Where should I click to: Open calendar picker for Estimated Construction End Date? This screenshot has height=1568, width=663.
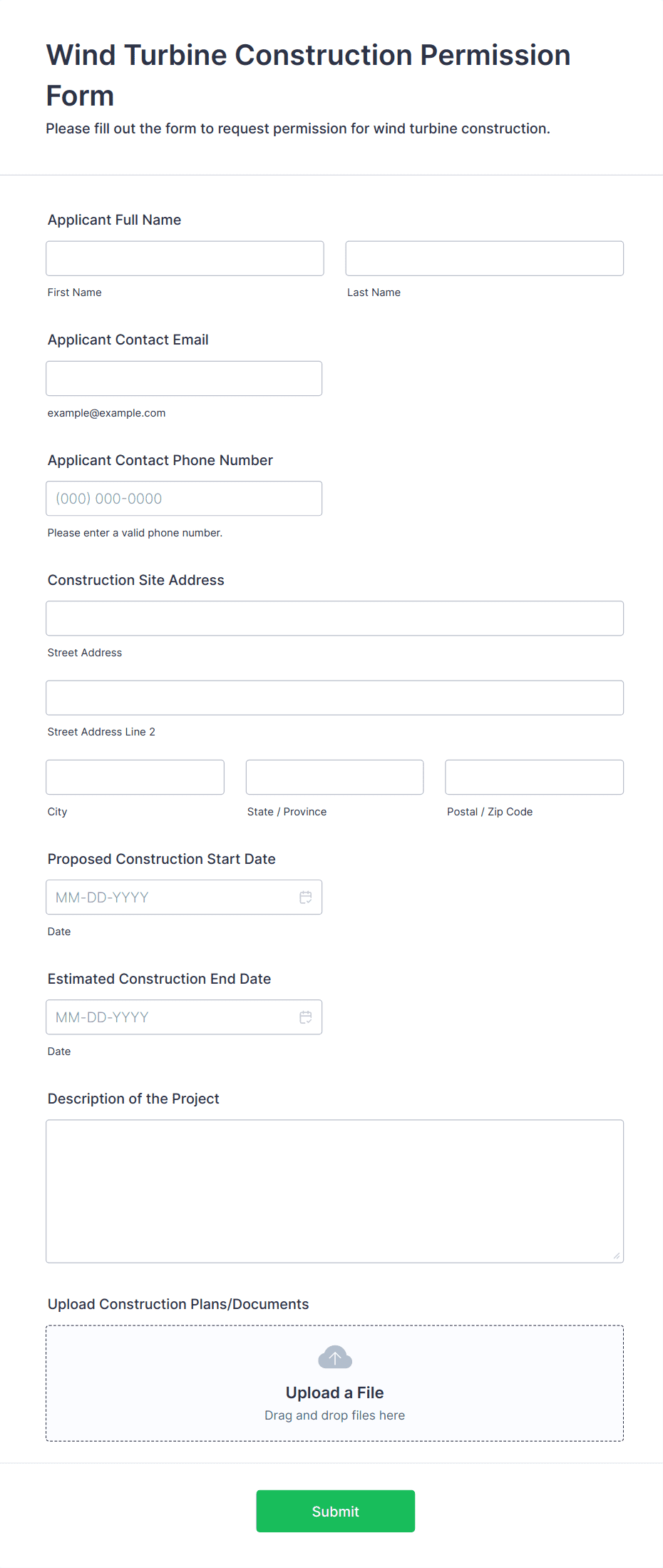[x=306, y=1017]
